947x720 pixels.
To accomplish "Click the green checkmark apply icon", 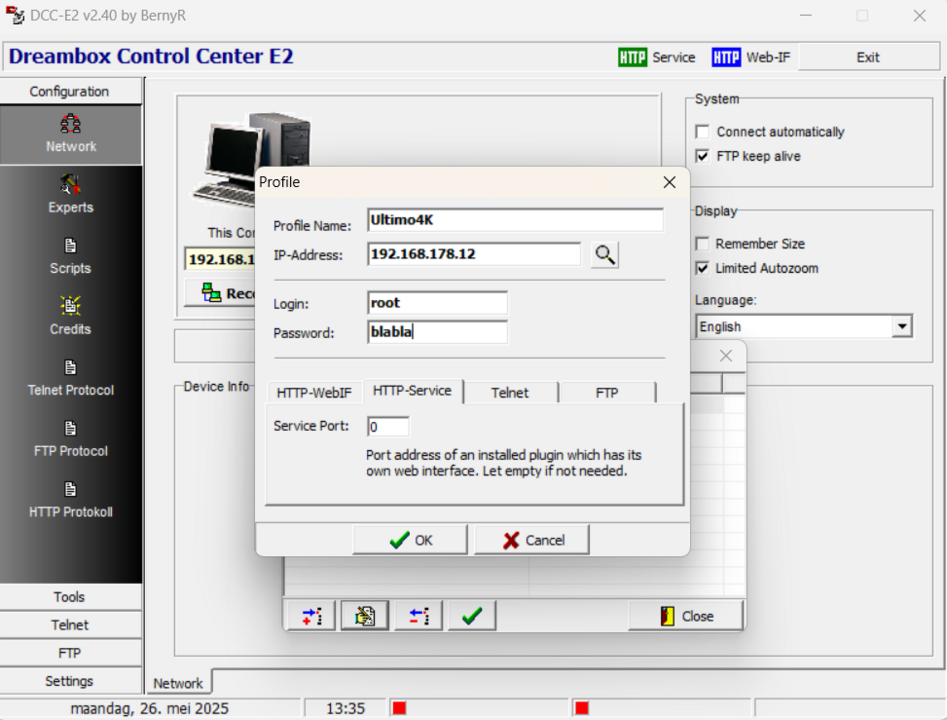I will click(x=471, y=615).
